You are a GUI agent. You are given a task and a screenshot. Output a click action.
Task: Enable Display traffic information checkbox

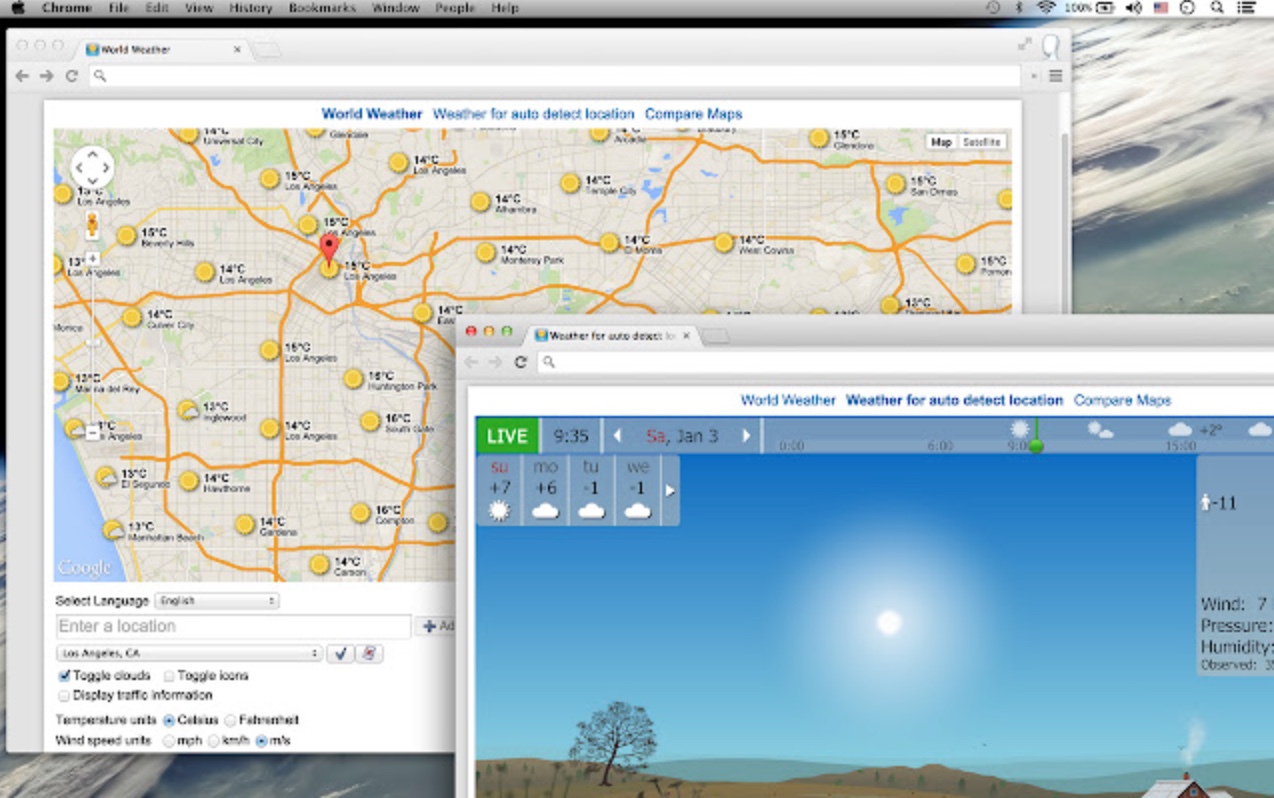click(x=65, y=695)
